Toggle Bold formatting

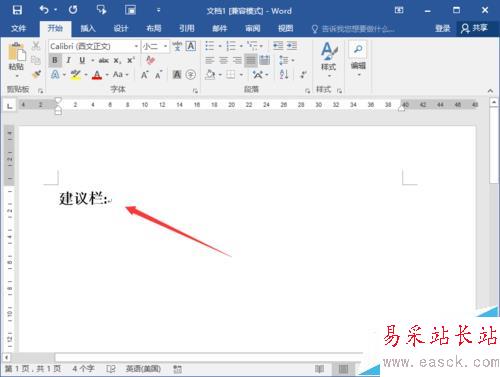(x=55, y=60)
